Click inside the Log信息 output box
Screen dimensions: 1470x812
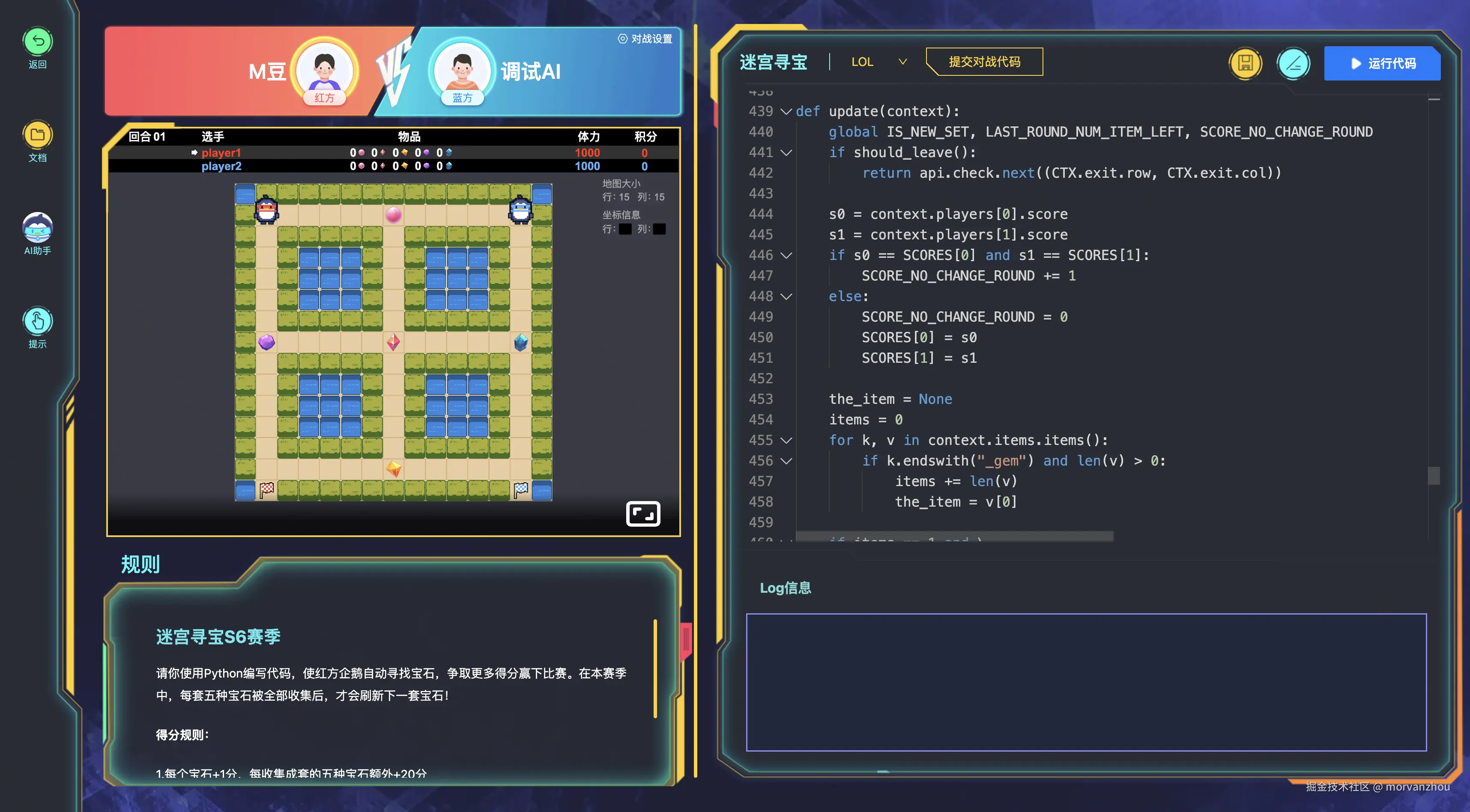1085,682
